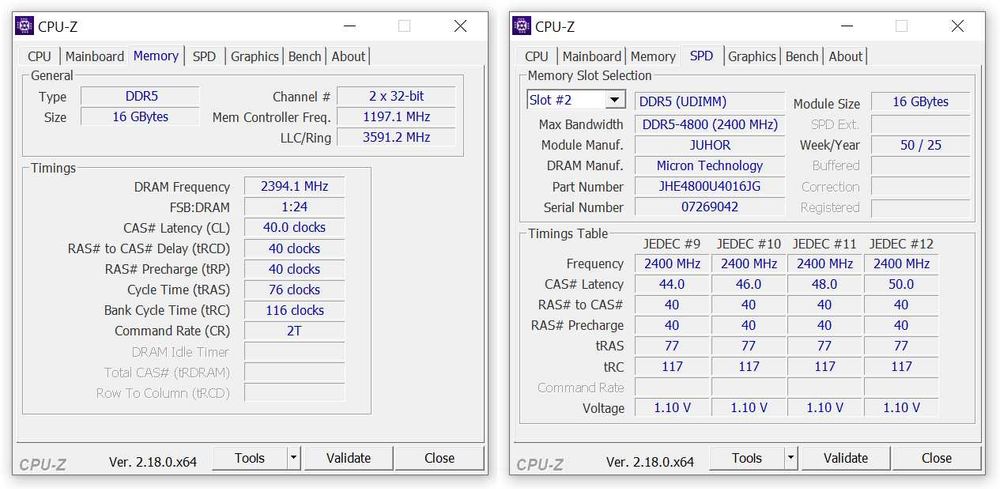Viewport: 1000px width, 489px height.
Task: Click JEDEC #10 frequency cell 2400 MHz
Action: click(x=748, y=264)
